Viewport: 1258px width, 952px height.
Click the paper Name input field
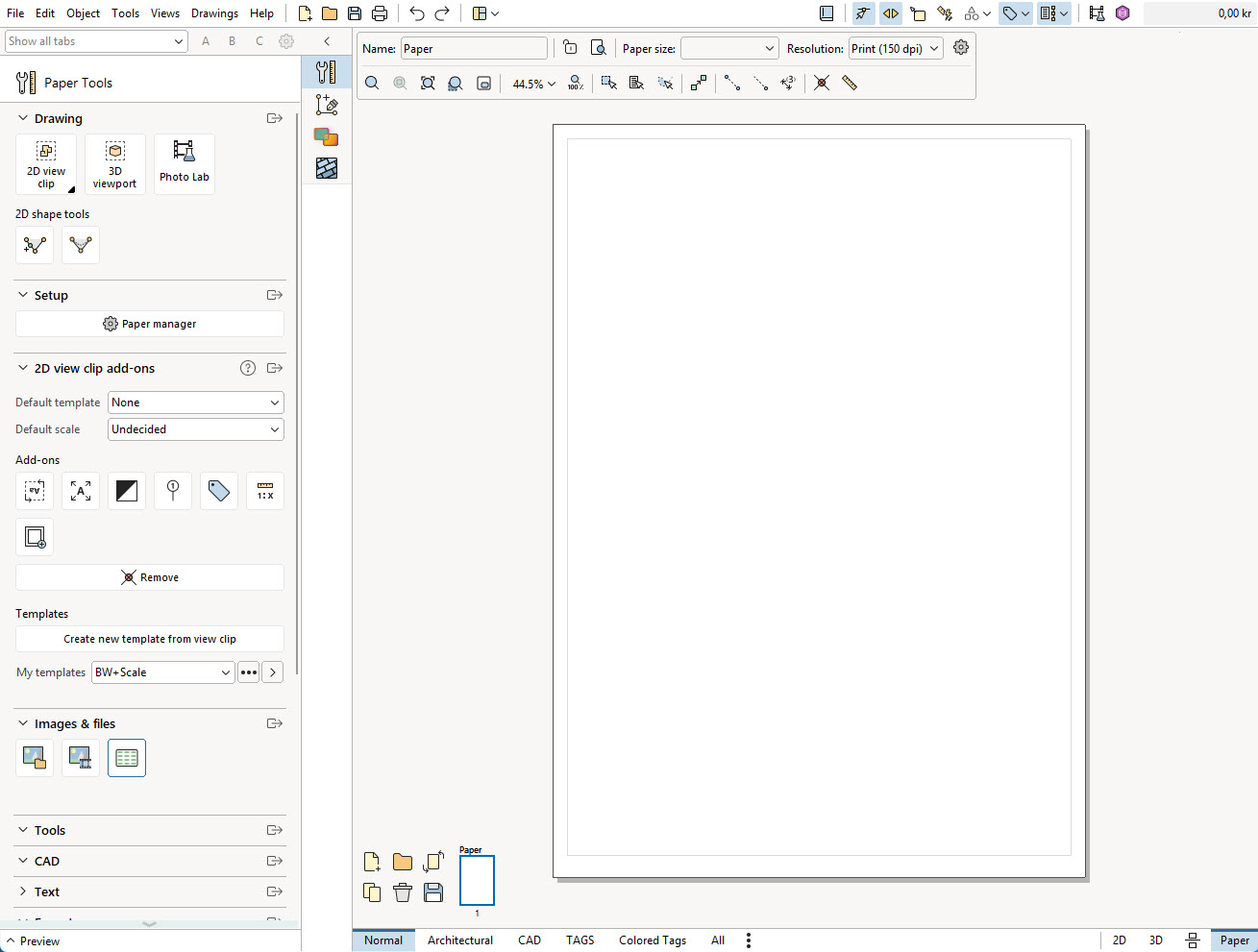click(x=474, y=48)
